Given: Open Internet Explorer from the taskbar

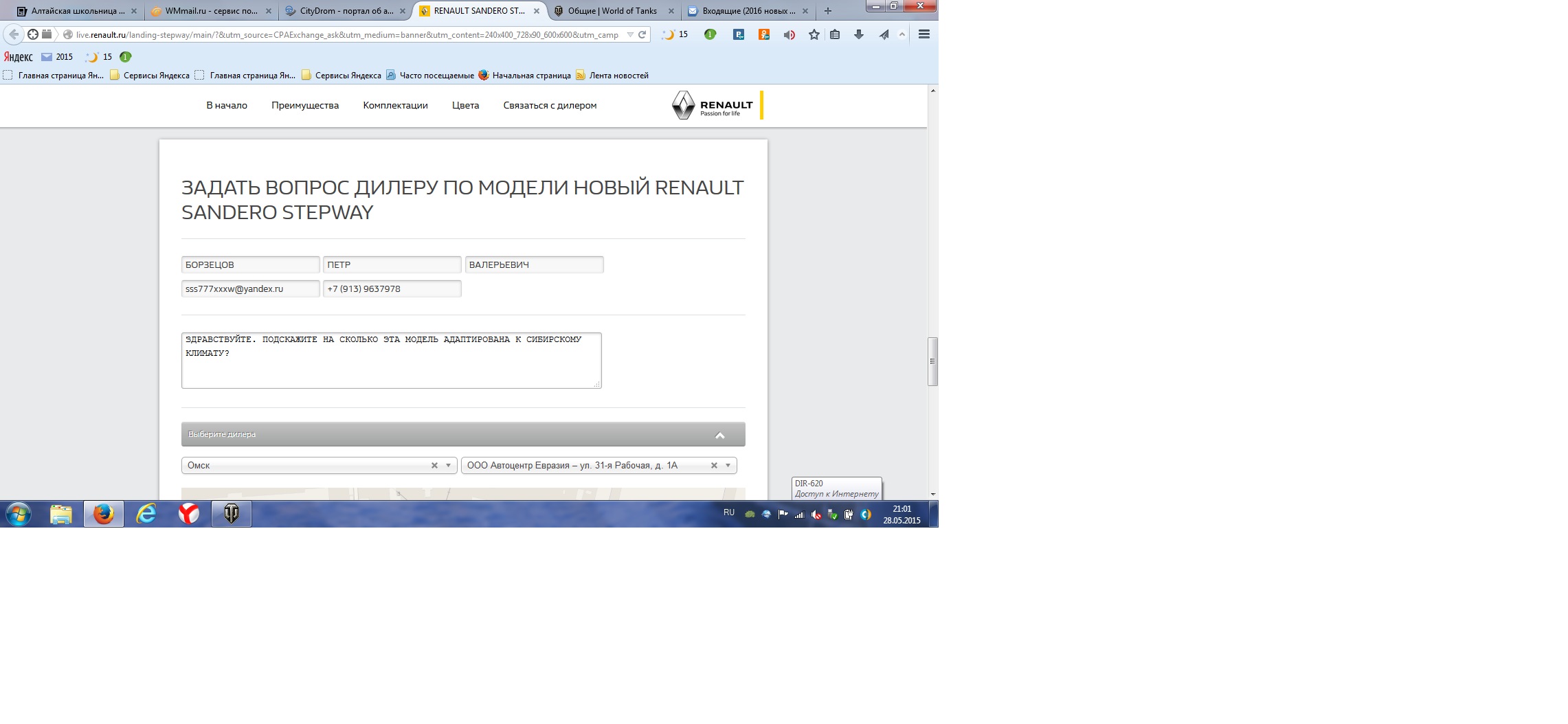Looking at the screenshot, I should (x=146, y=514).
